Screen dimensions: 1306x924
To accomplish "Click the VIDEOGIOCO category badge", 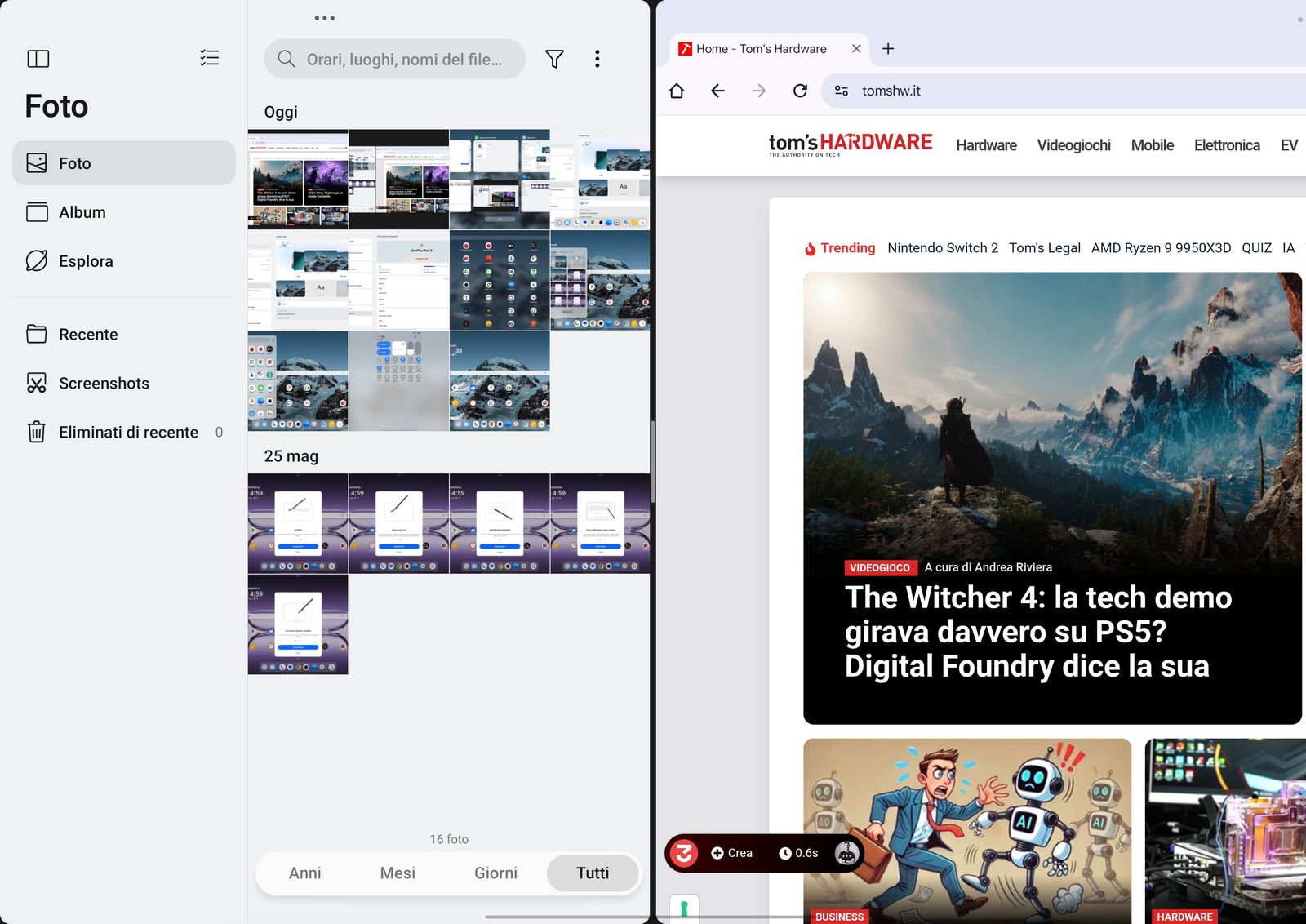I will point(879,567).
